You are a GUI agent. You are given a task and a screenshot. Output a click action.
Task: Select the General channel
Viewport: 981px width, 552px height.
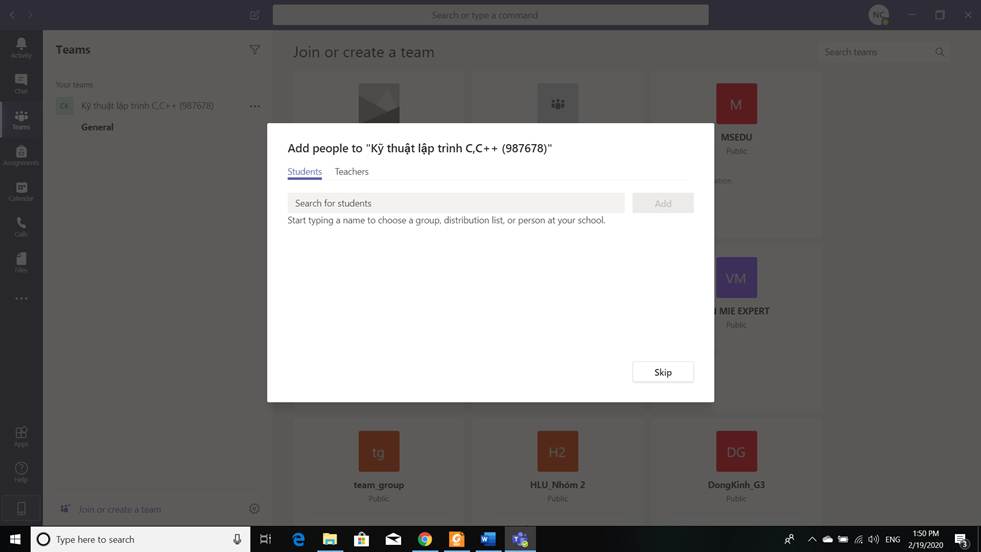pyautogui.click(x=97, y=127)
